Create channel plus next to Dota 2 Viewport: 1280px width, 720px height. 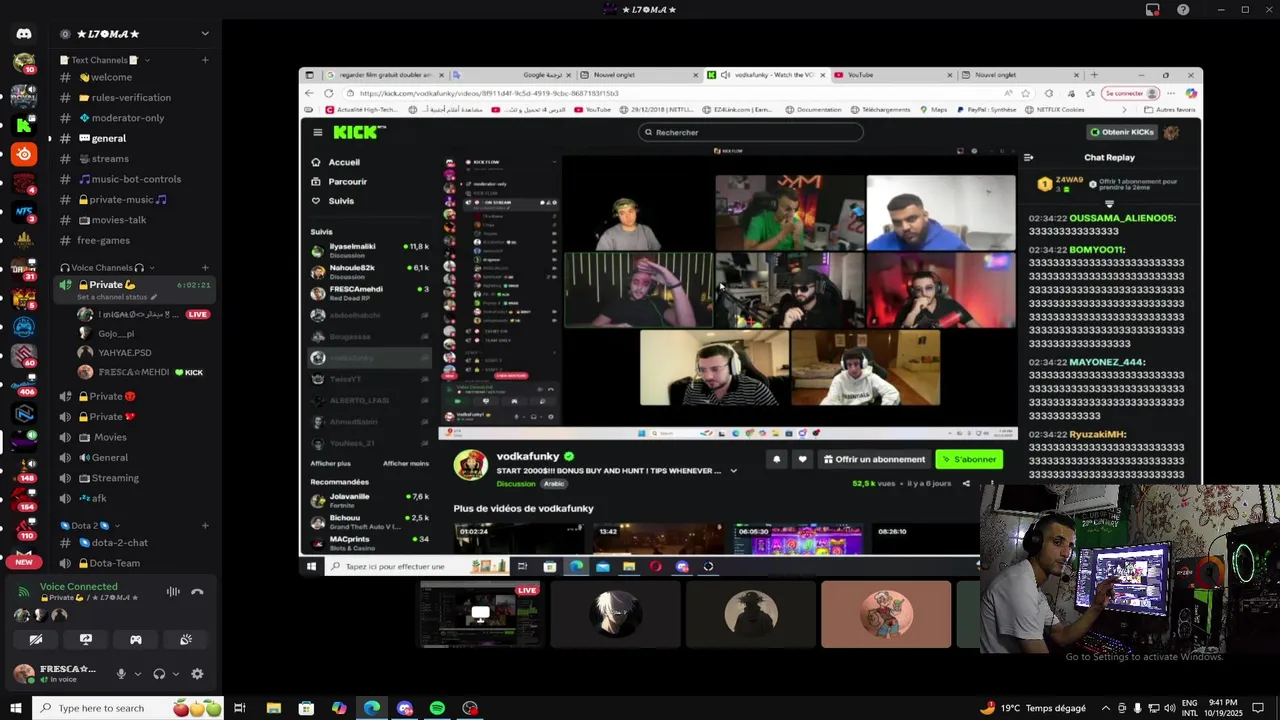[205, 526]
